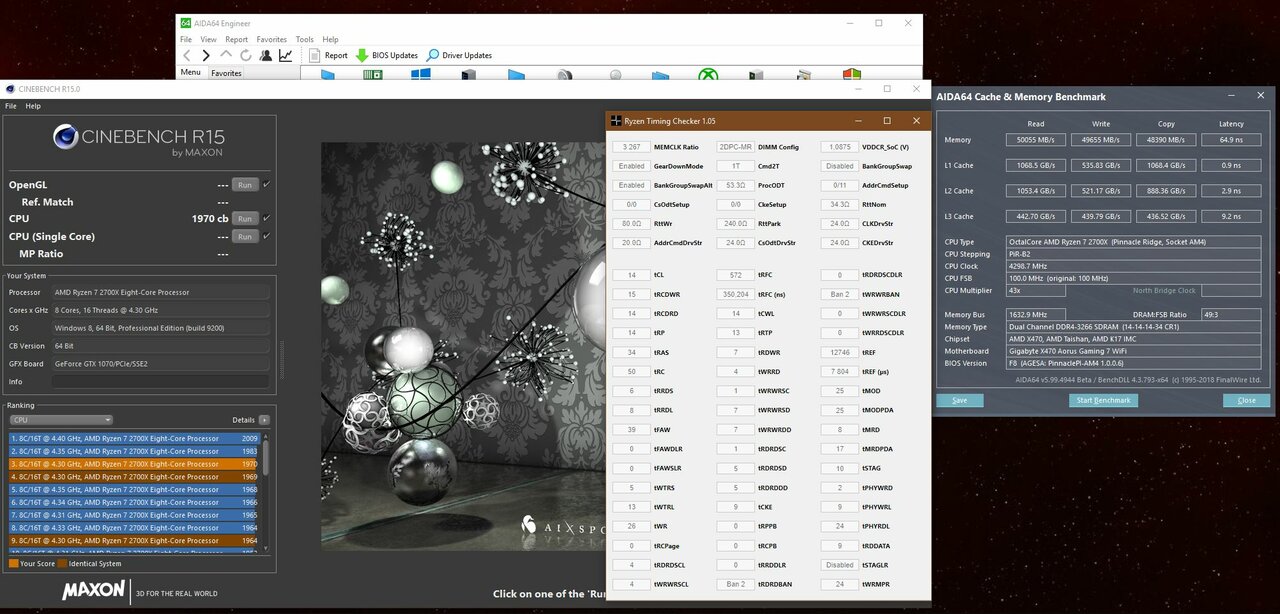Open the security shield icon in AIDA64
Image resolution: width=1280 pixels, height=614 pixels.
(852, 75)
